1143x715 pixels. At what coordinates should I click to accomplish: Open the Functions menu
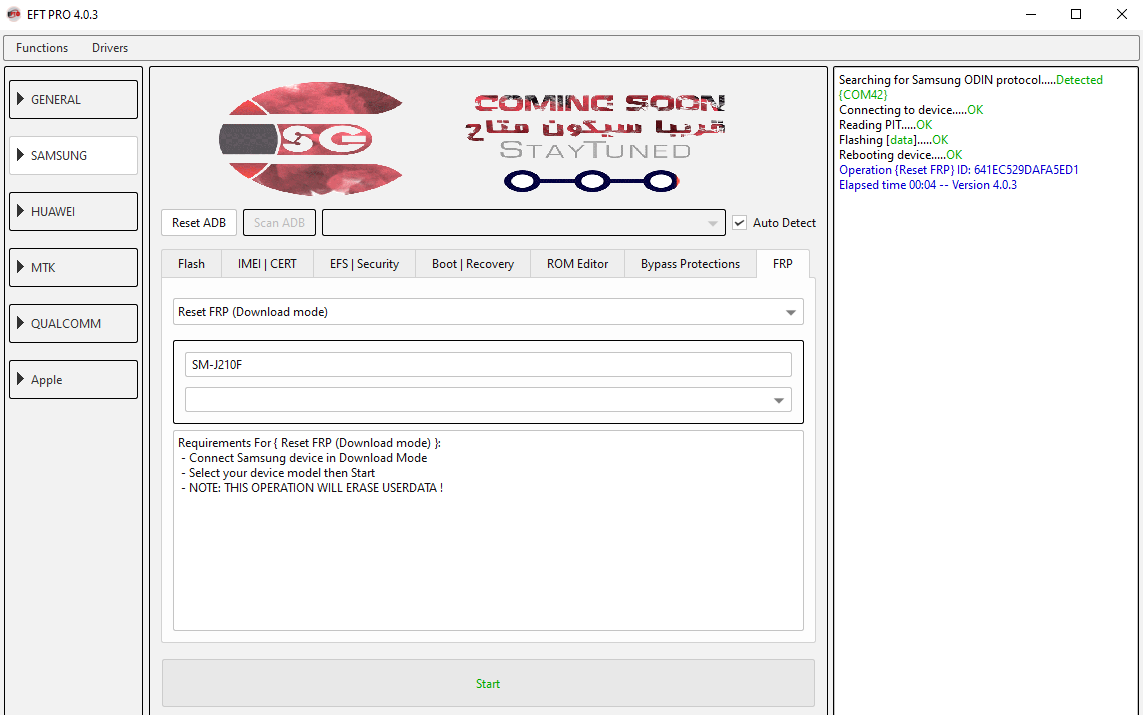click(x=42, y=48)
